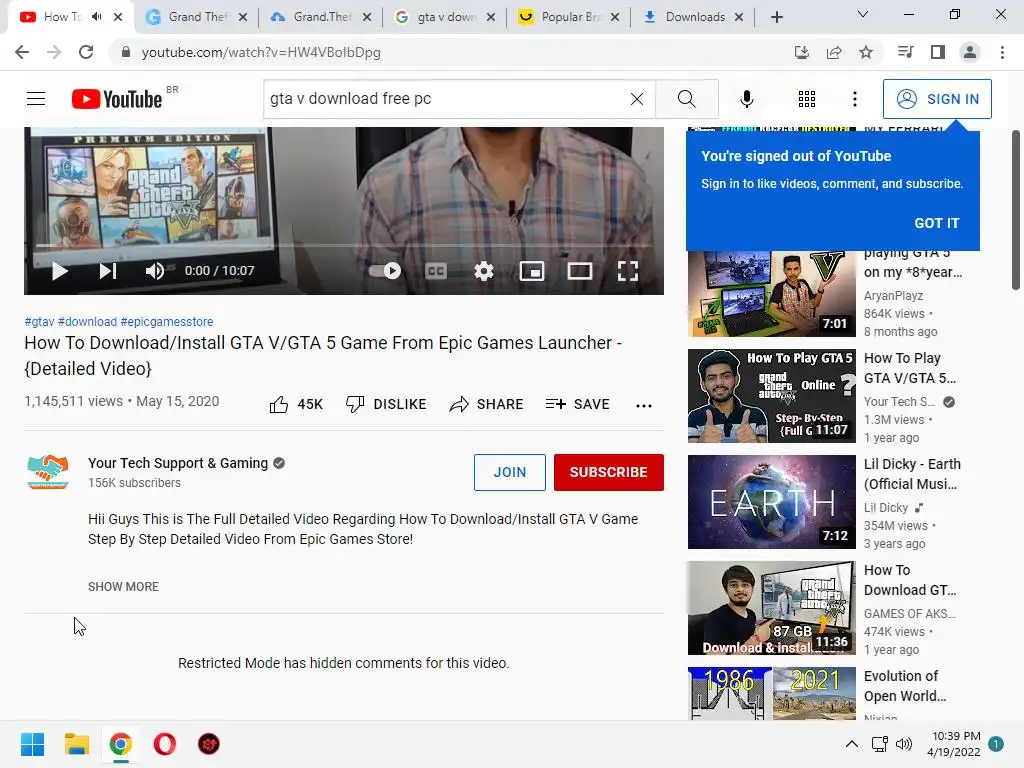Open 87 GB download install thumbnail
The height and width of the screenshot is (768, 1024).
coord(771,608)
